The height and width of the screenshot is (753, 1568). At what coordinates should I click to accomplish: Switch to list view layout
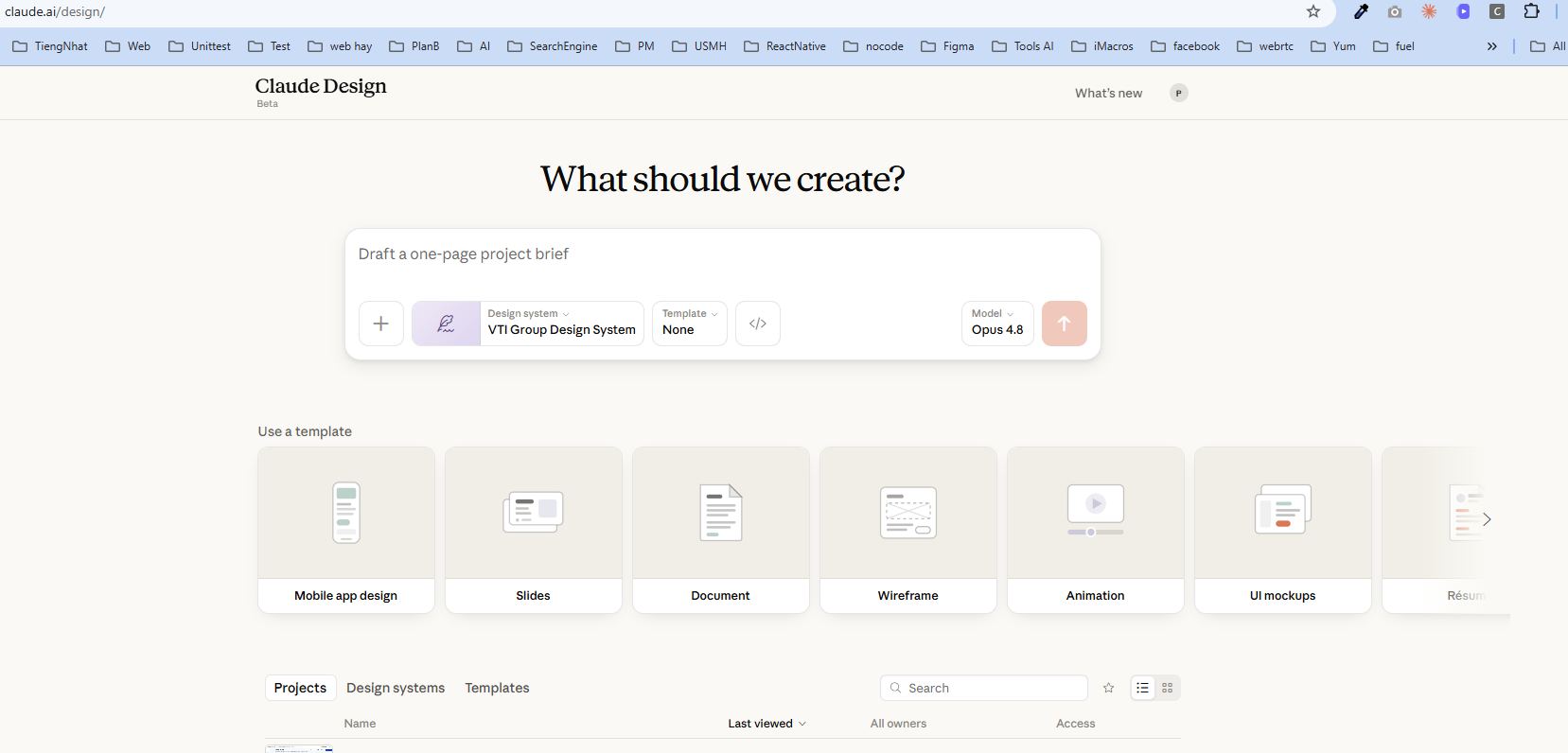[1143, 688]
